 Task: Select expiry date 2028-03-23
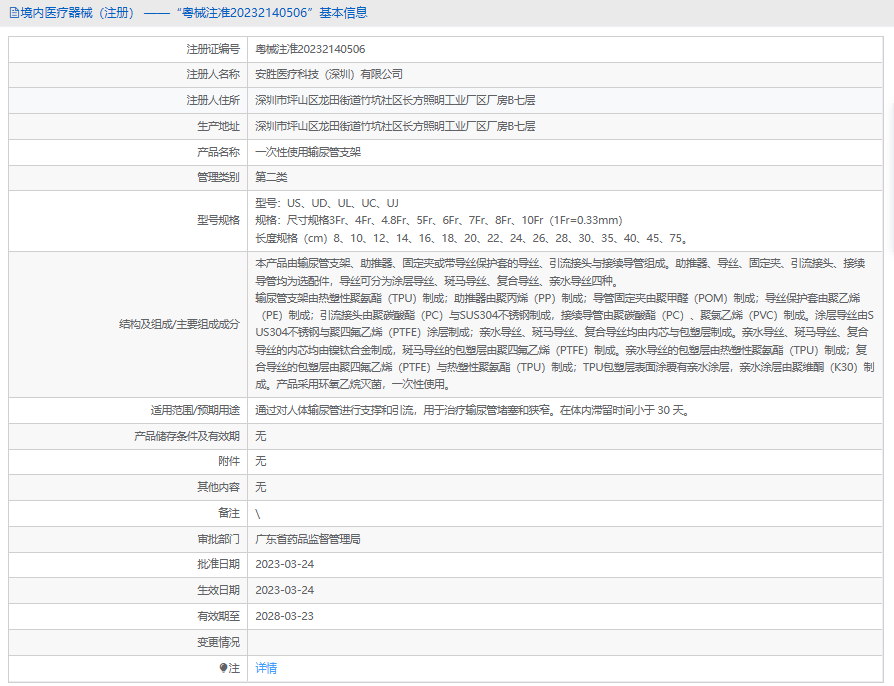tap(285, 616)
